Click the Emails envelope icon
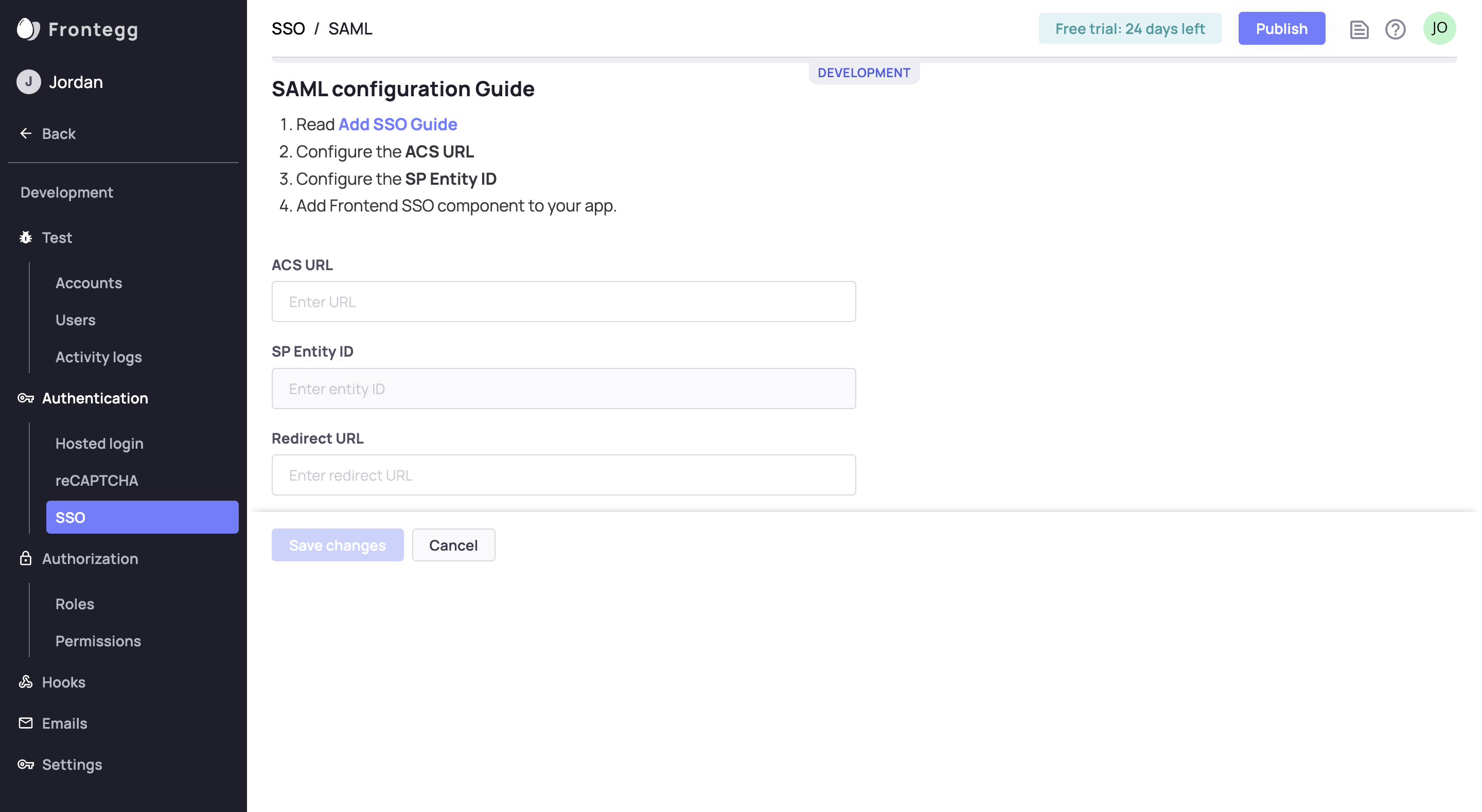The height and width of the screenshot is (812, 1482). tap(26, 723)
